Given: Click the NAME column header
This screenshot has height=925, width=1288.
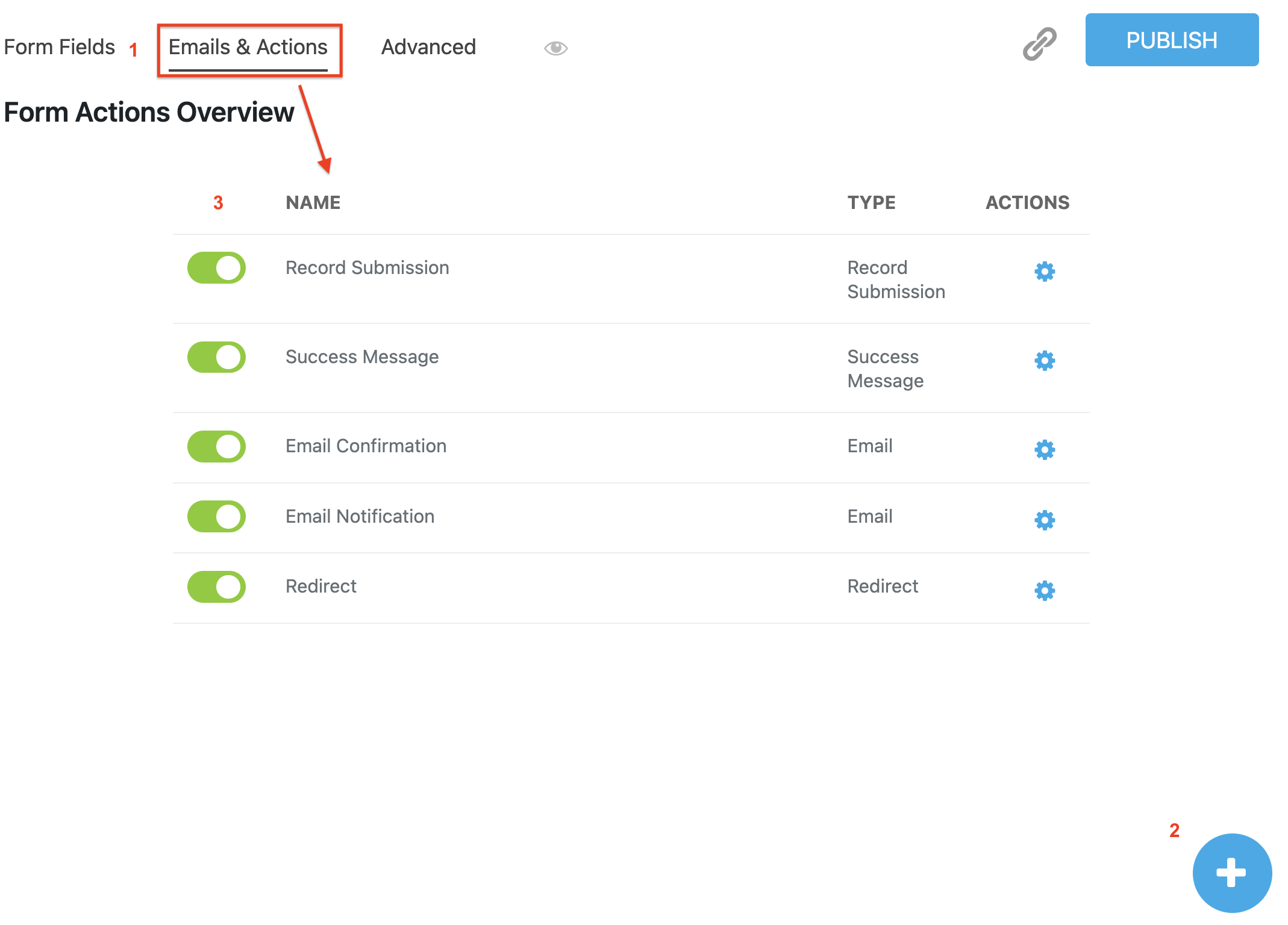Looking at the screenshot, I should coord(313,202).
